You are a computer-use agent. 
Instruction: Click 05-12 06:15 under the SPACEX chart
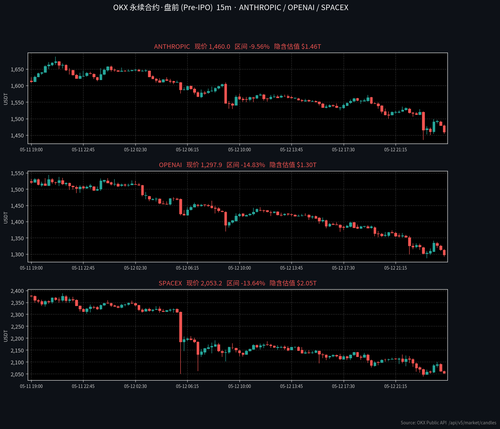coord(187,386)
